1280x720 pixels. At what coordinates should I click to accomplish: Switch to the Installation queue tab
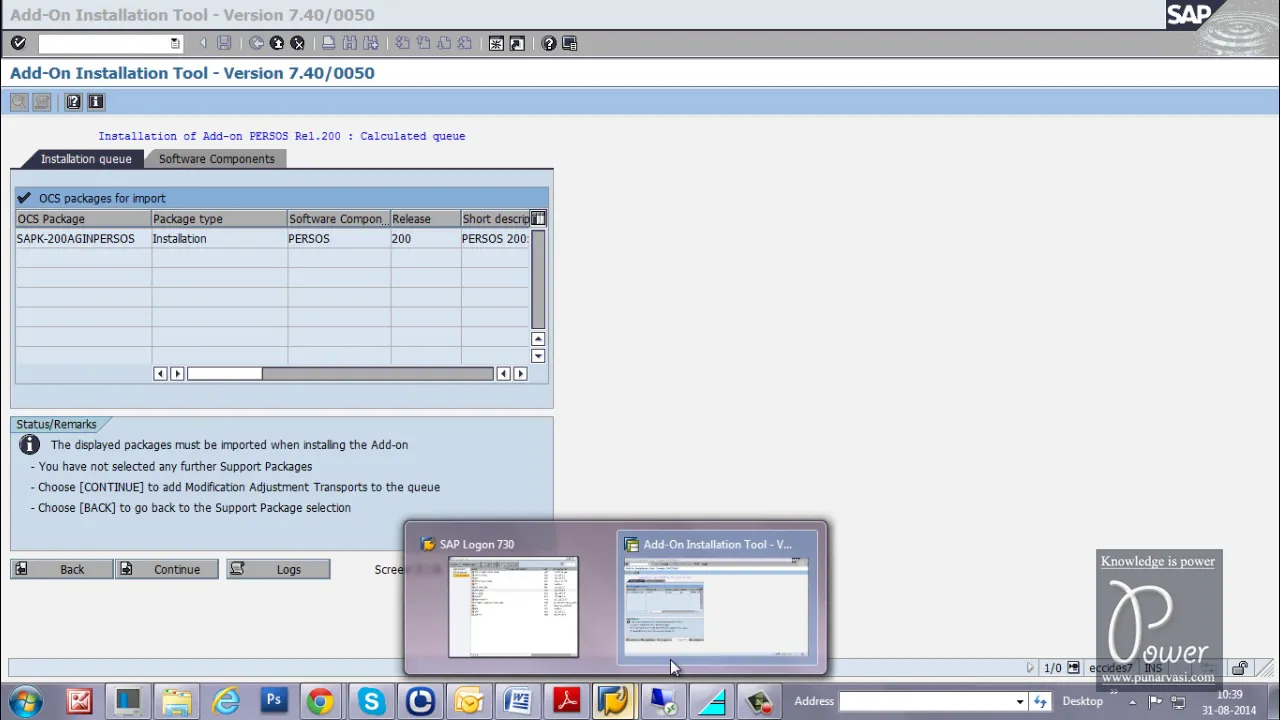coord(86,159)
